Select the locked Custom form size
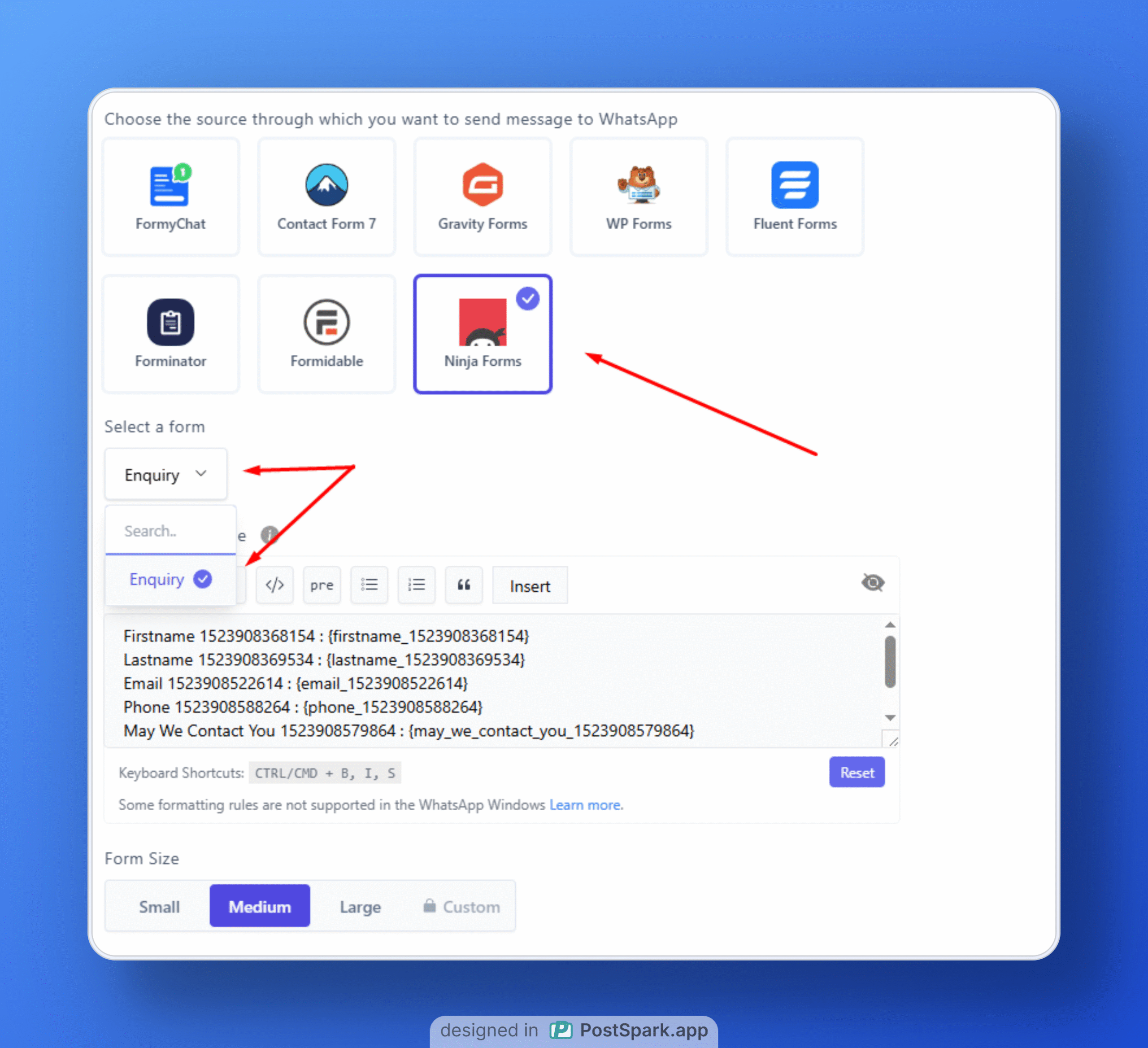1148x1048 pixels. (x=461, y=906)
